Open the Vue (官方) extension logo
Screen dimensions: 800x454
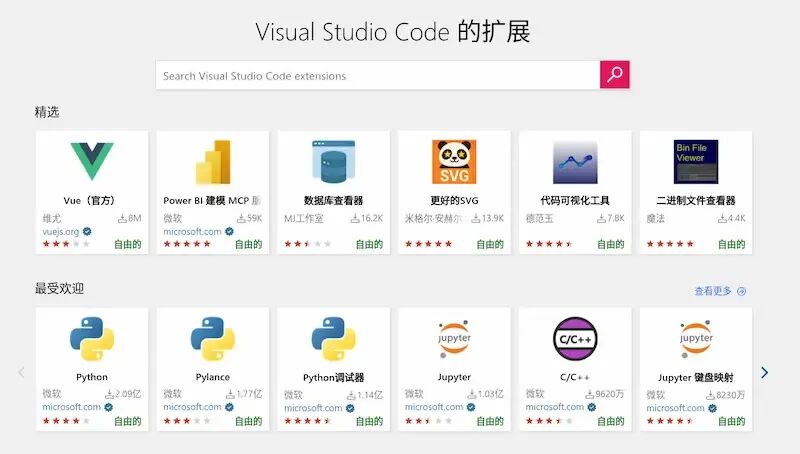click(x=92, y=161)
